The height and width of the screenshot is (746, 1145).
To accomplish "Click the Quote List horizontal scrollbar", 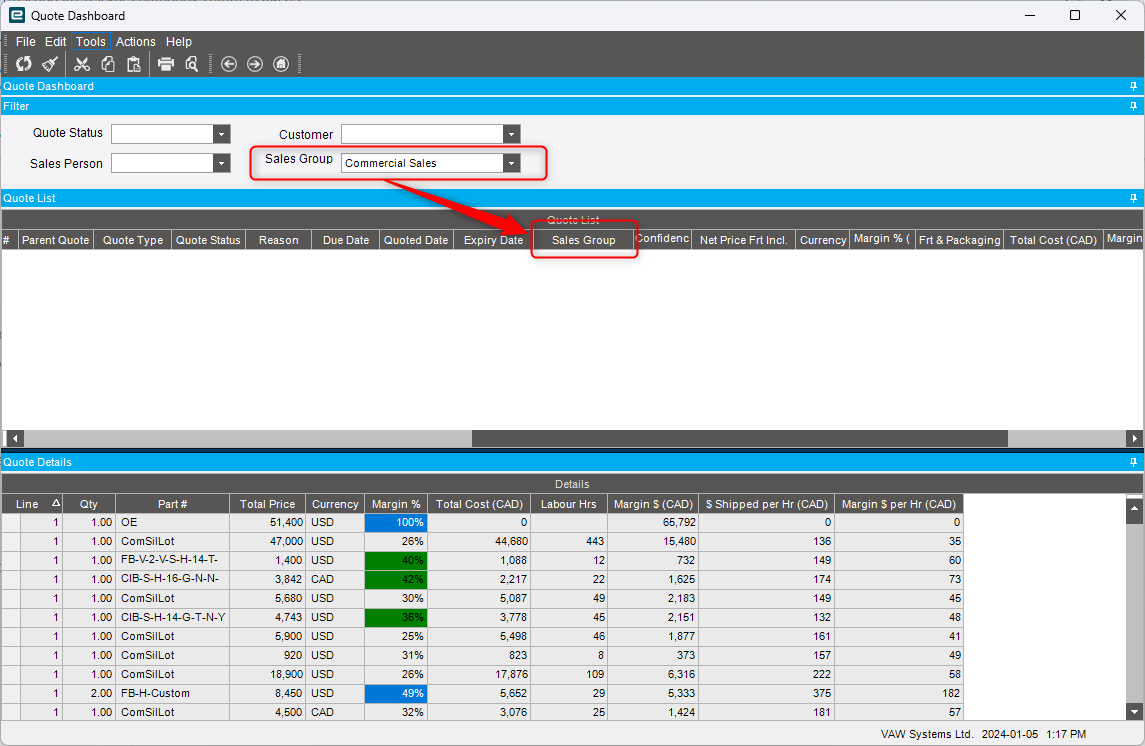I will [x=740, y=438].
